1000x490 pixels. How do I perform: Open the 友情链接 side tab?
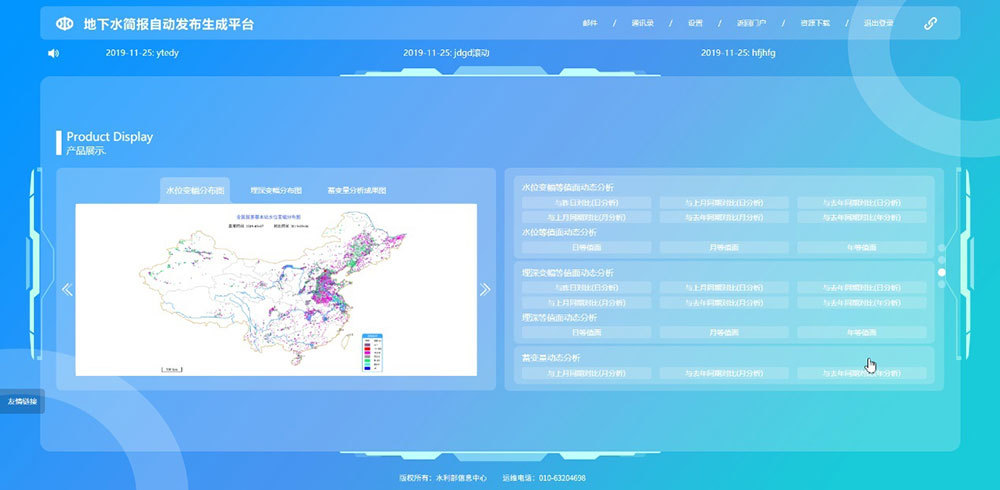coord(22,401)
